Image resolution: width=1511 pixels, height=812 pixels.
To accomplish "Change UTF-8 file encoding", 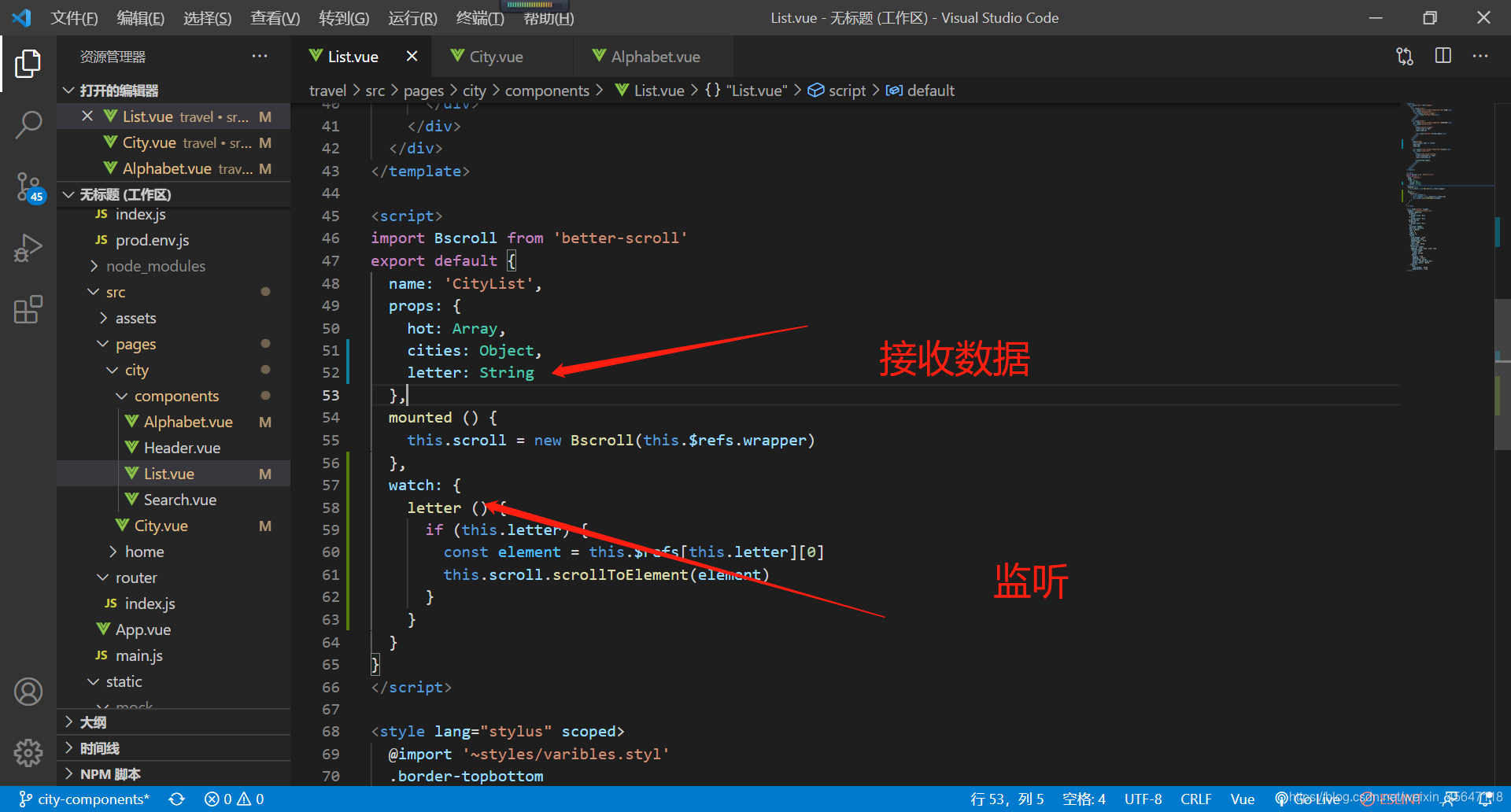I will click(1143, 799).
